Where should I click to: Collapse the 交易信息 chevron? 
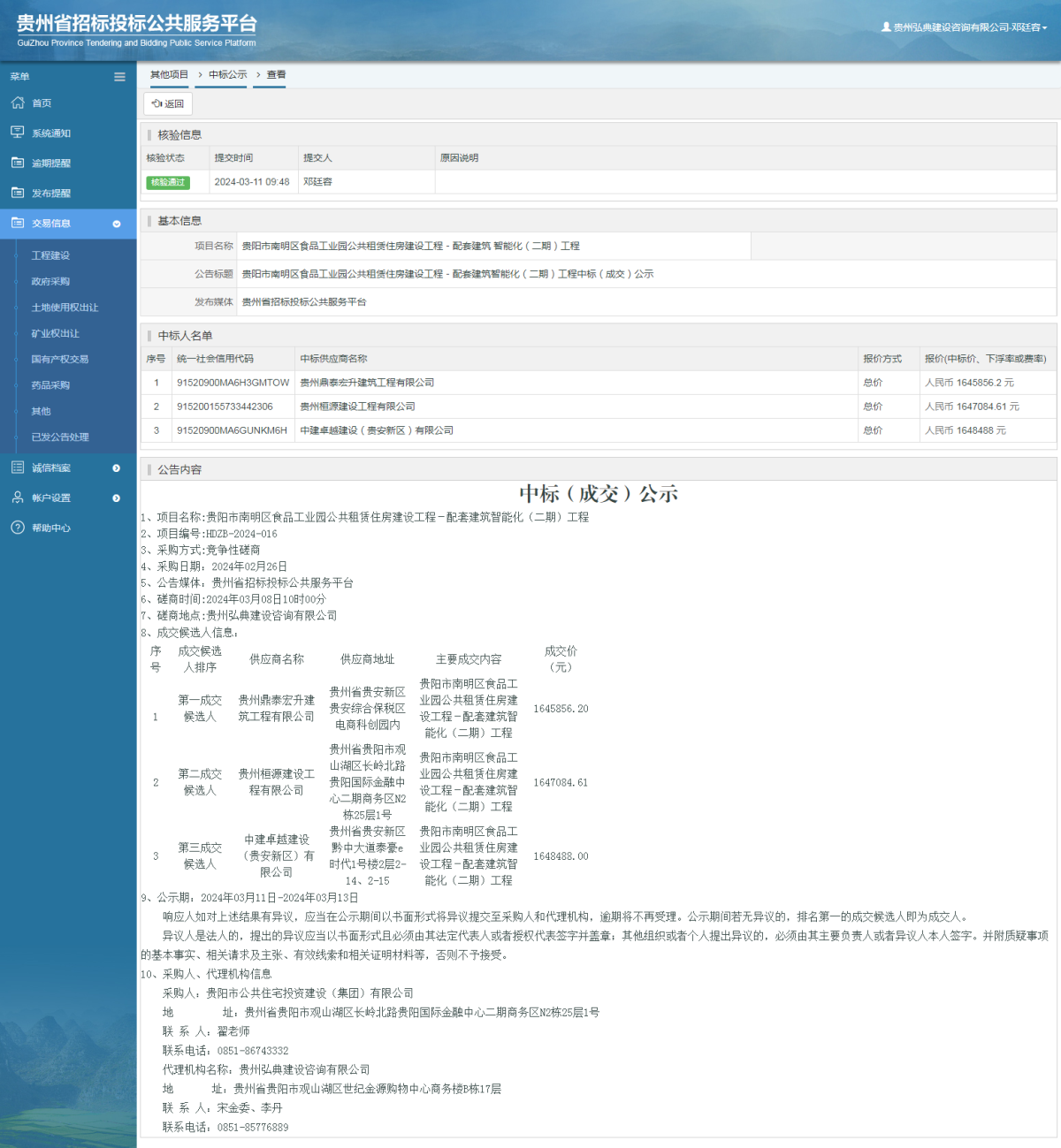117,224
